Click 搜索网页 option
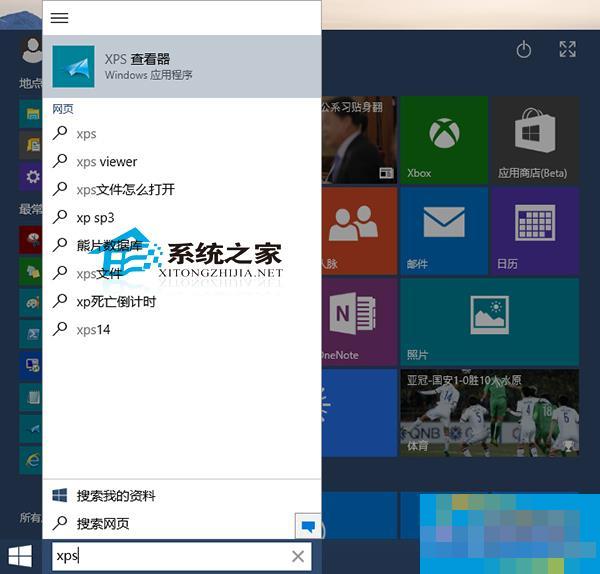 [168, 523]
